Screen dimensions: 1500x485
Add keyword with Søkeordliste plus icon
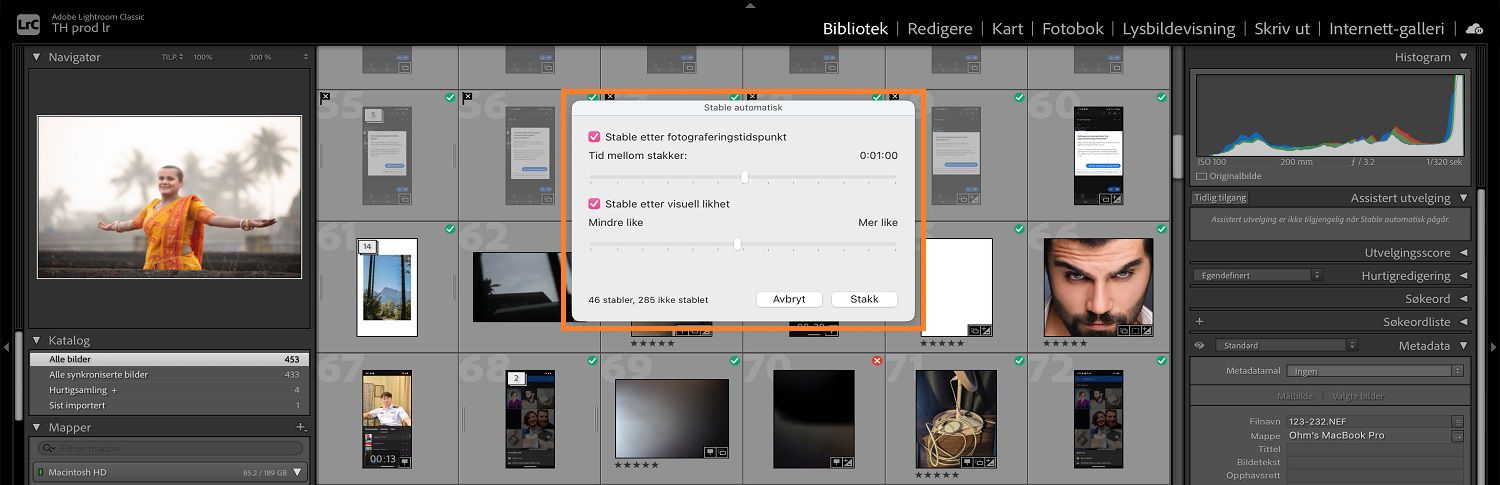pos(1199,322)
